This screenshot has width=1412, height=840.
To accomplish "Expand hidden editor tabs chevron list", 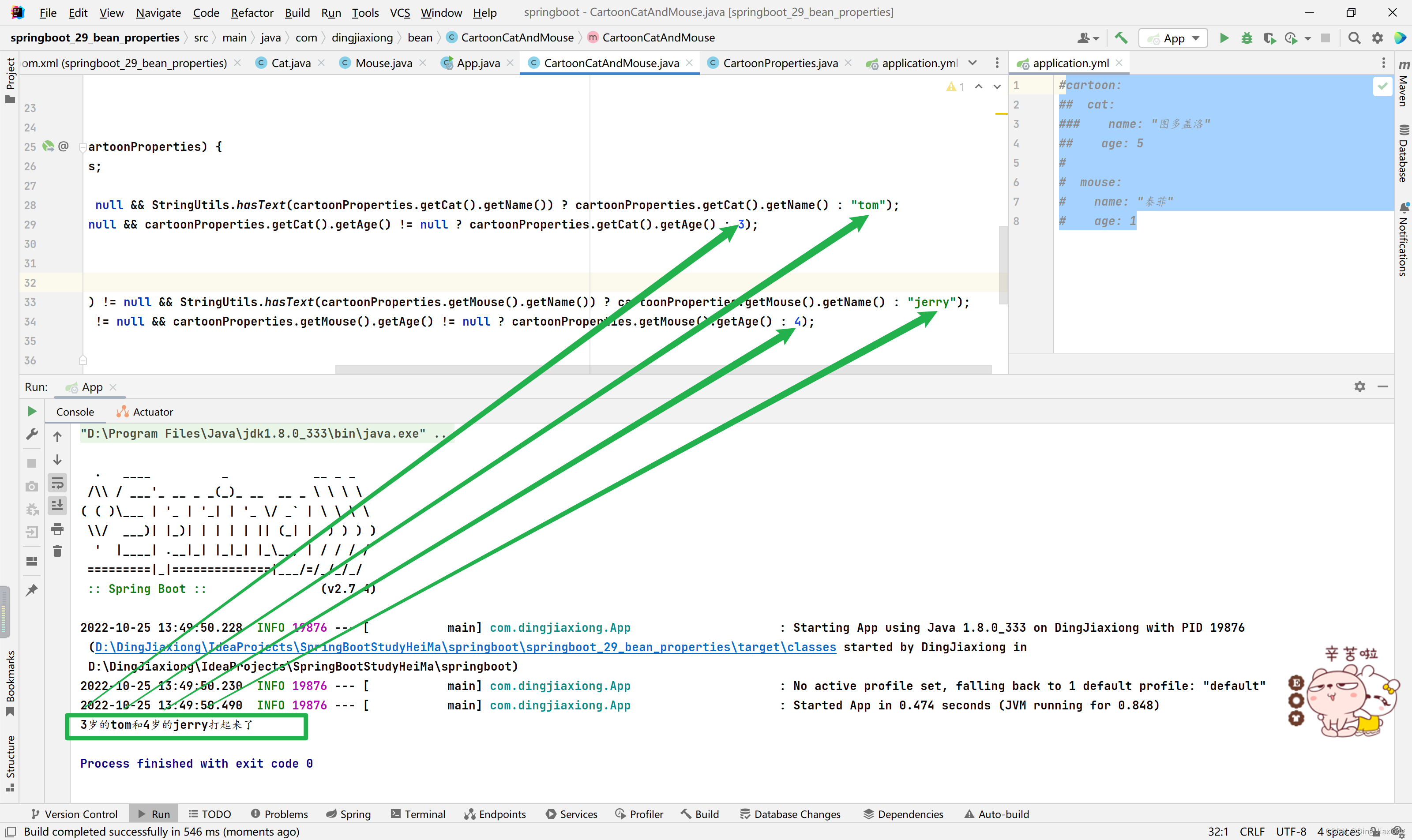I will pos(972,63).
